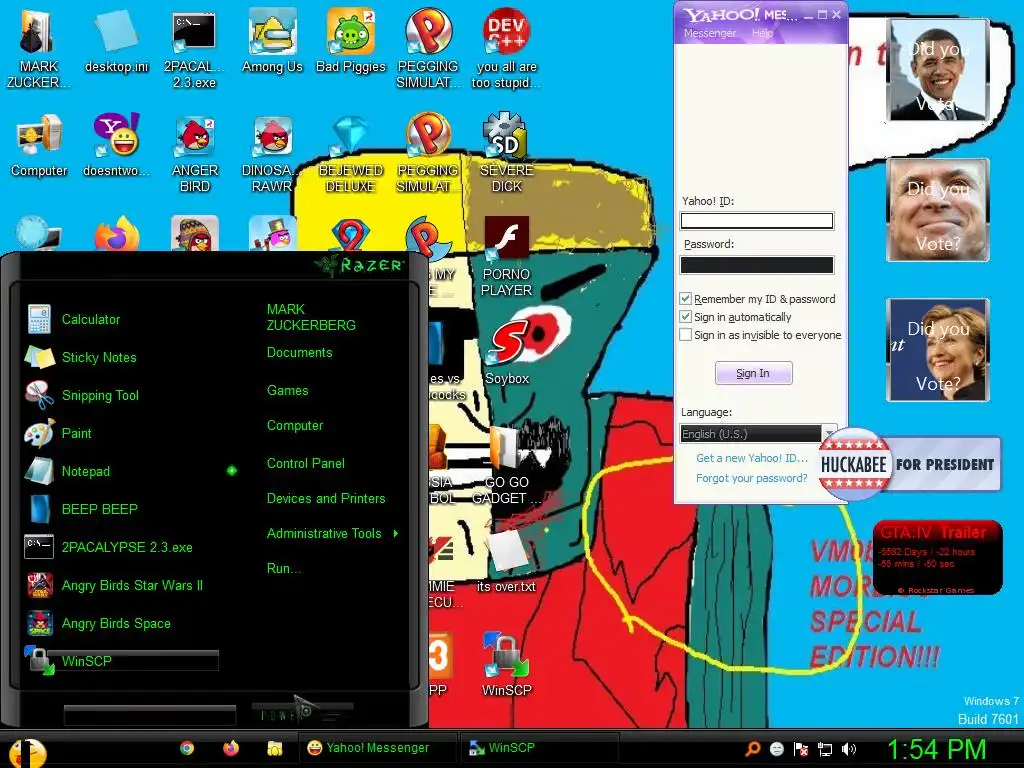Click Chrome icon in the taskbar
The image size is (1024, 768).
coord(187,748)
